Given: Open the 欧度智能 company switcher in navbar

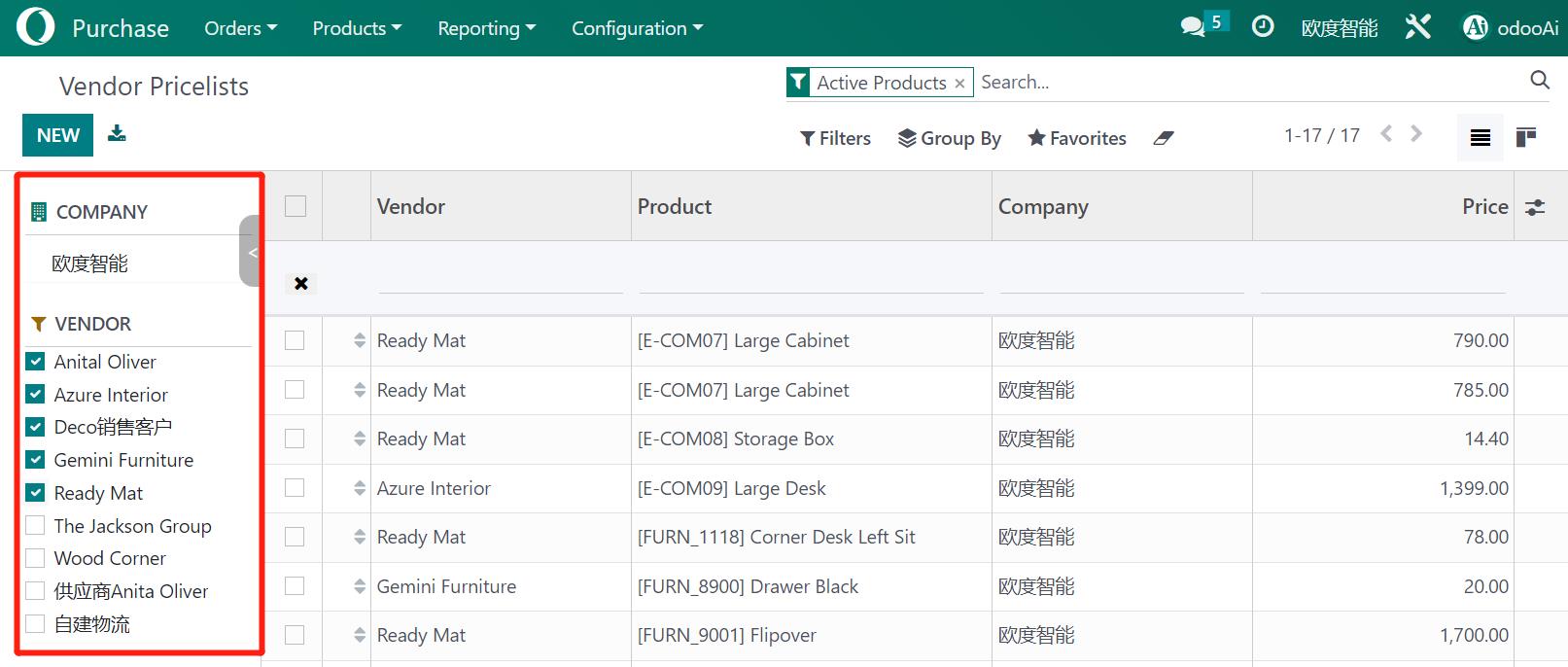Looking at the screenshot, I should tap(1340, 28).
